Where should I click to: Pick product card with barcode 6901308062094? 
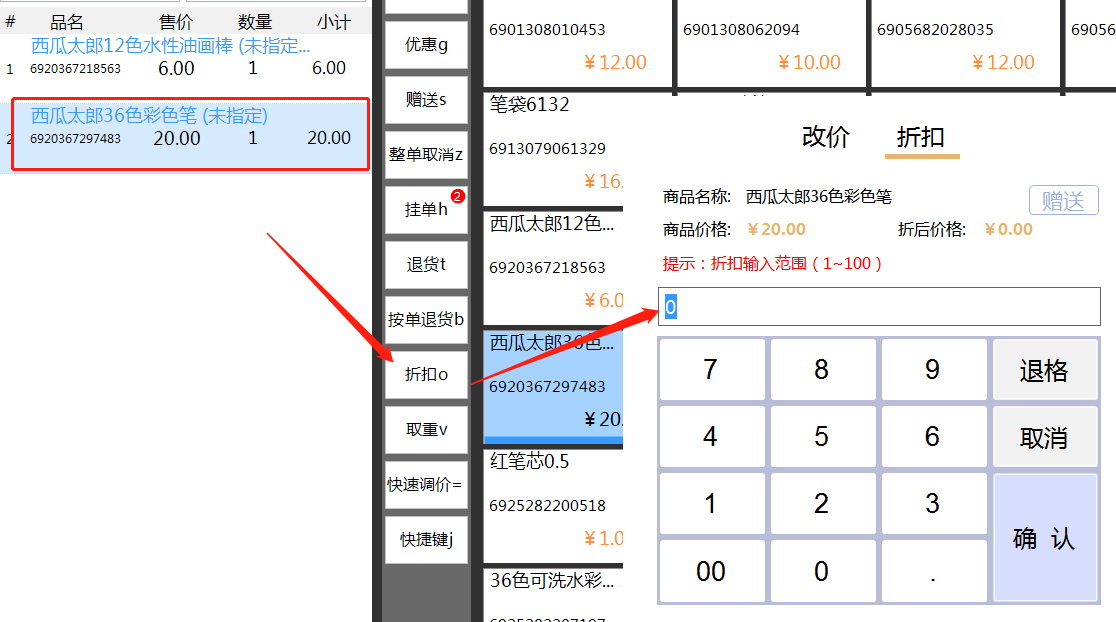click(x=772, y=44)
